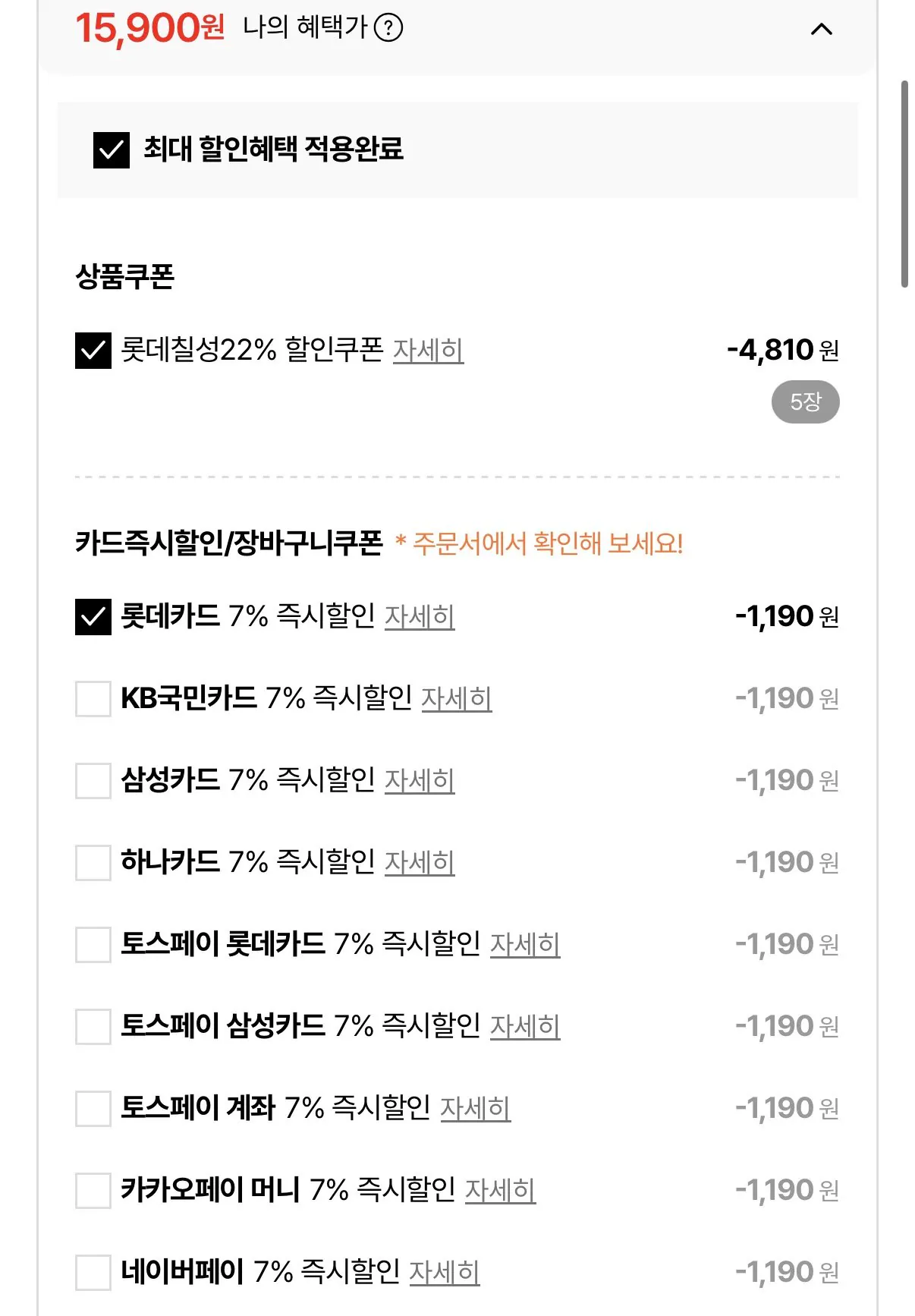915x1316 pixels.
Task: Choose 토스페이 계좌 7% 즉시할인 checkbox
Action: [93, 1109]
